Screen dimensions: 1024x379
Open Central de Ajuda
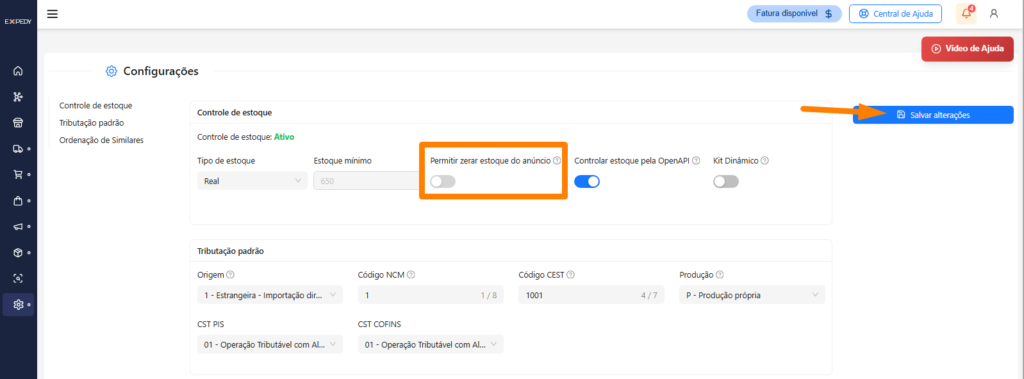click(895, 13)
